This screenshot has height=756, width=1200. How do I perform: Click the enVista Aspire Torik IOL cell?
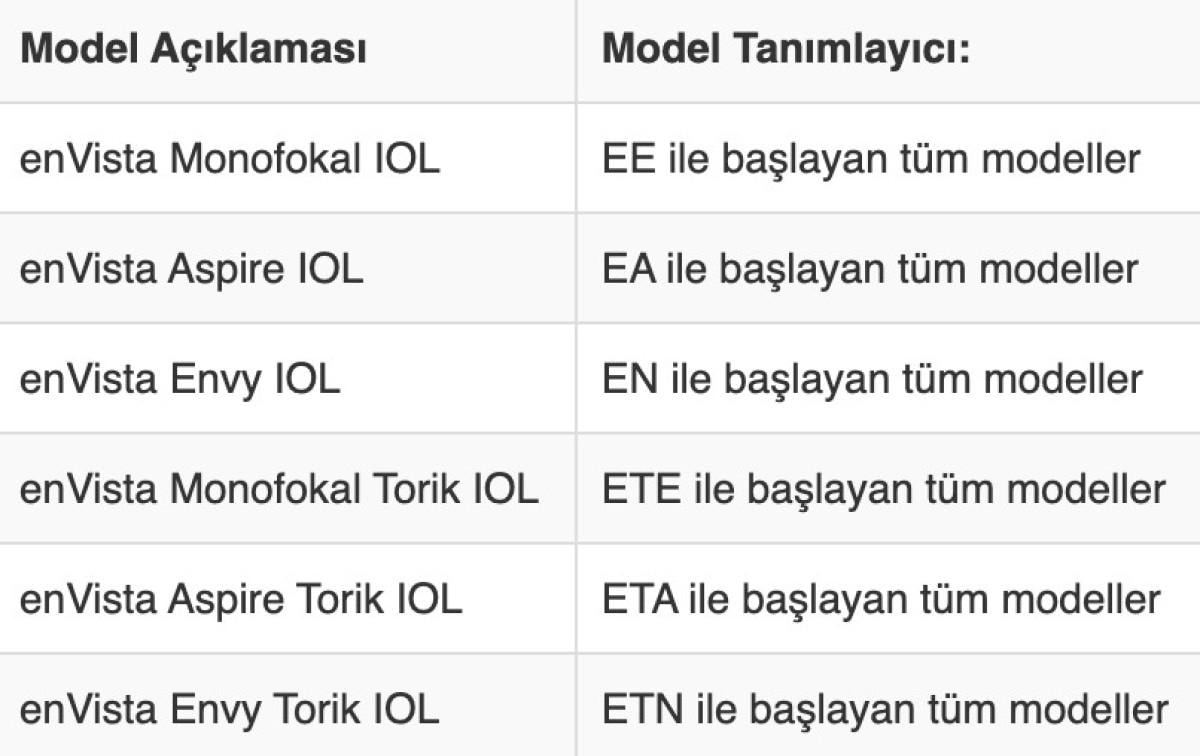(241, 599)
